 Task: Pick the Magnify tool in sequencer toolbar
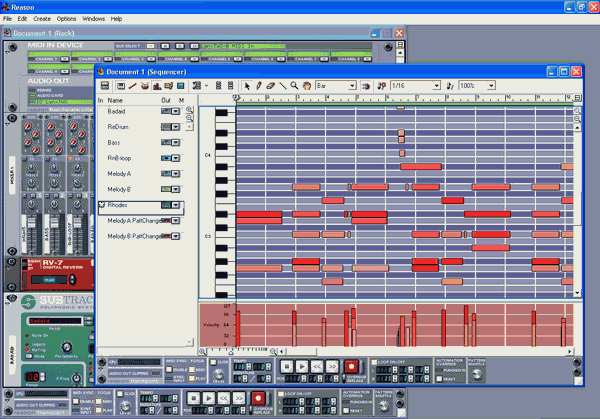294,86
